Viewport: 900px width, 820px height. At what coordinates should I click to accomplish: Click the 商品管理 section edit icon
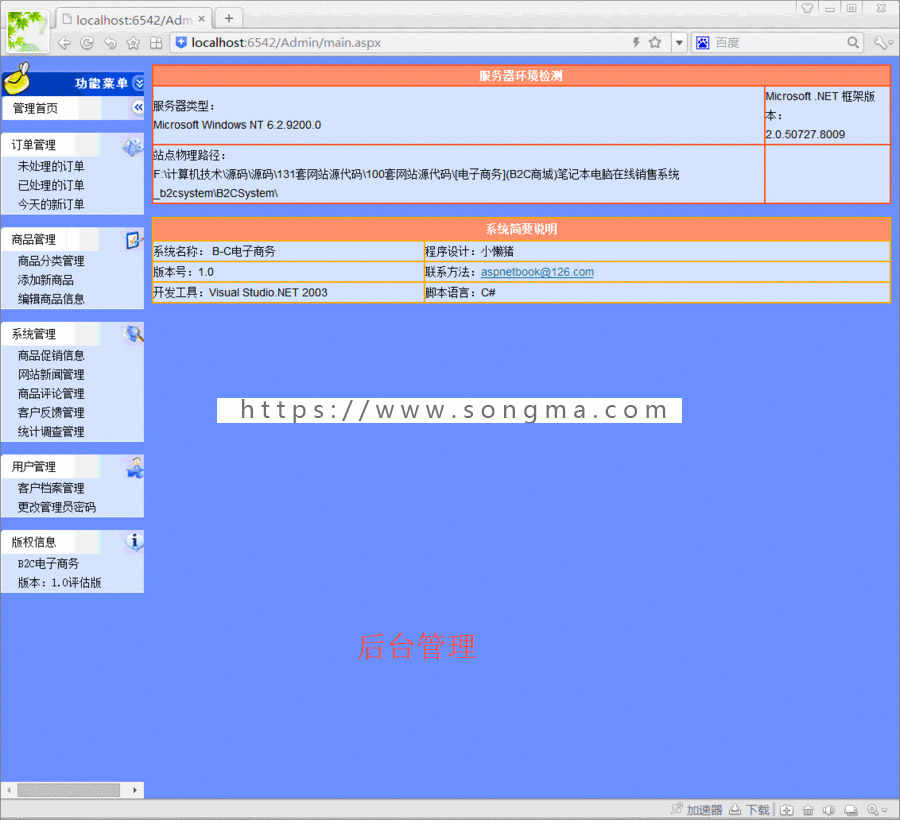[x=133, y=240]
